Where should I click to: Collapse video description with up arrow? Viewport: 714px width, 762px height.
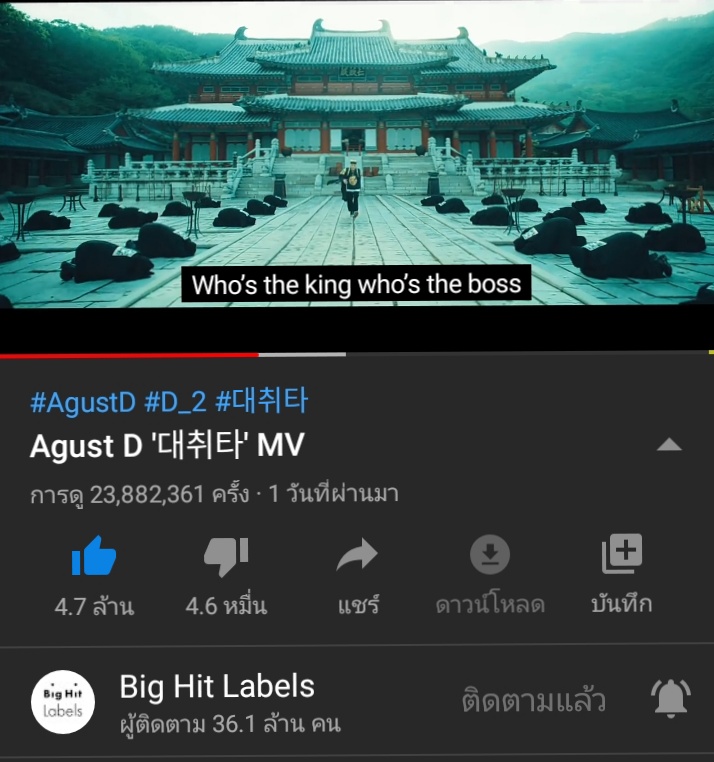(x=669, y=444)
